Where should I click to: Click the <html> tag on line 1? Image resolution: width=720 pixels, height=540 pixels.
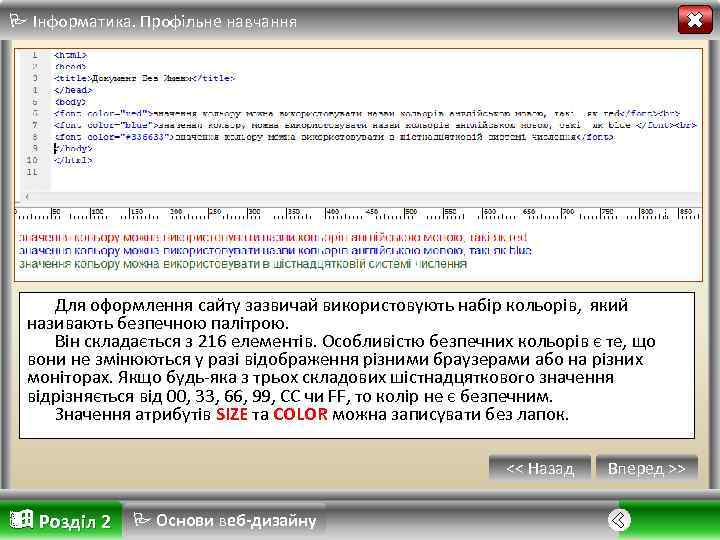click(x=70, y=55)
